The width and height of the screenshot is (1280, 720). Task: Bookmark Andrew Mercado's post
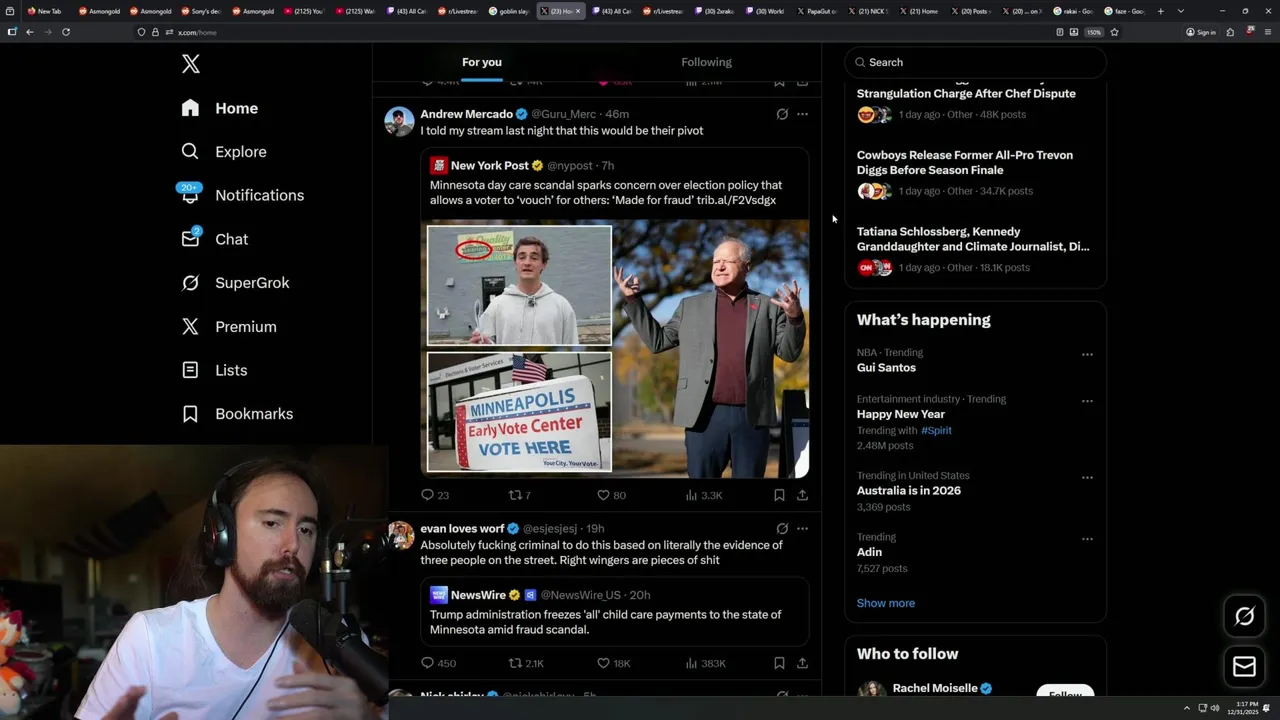[x=779, y=495]
